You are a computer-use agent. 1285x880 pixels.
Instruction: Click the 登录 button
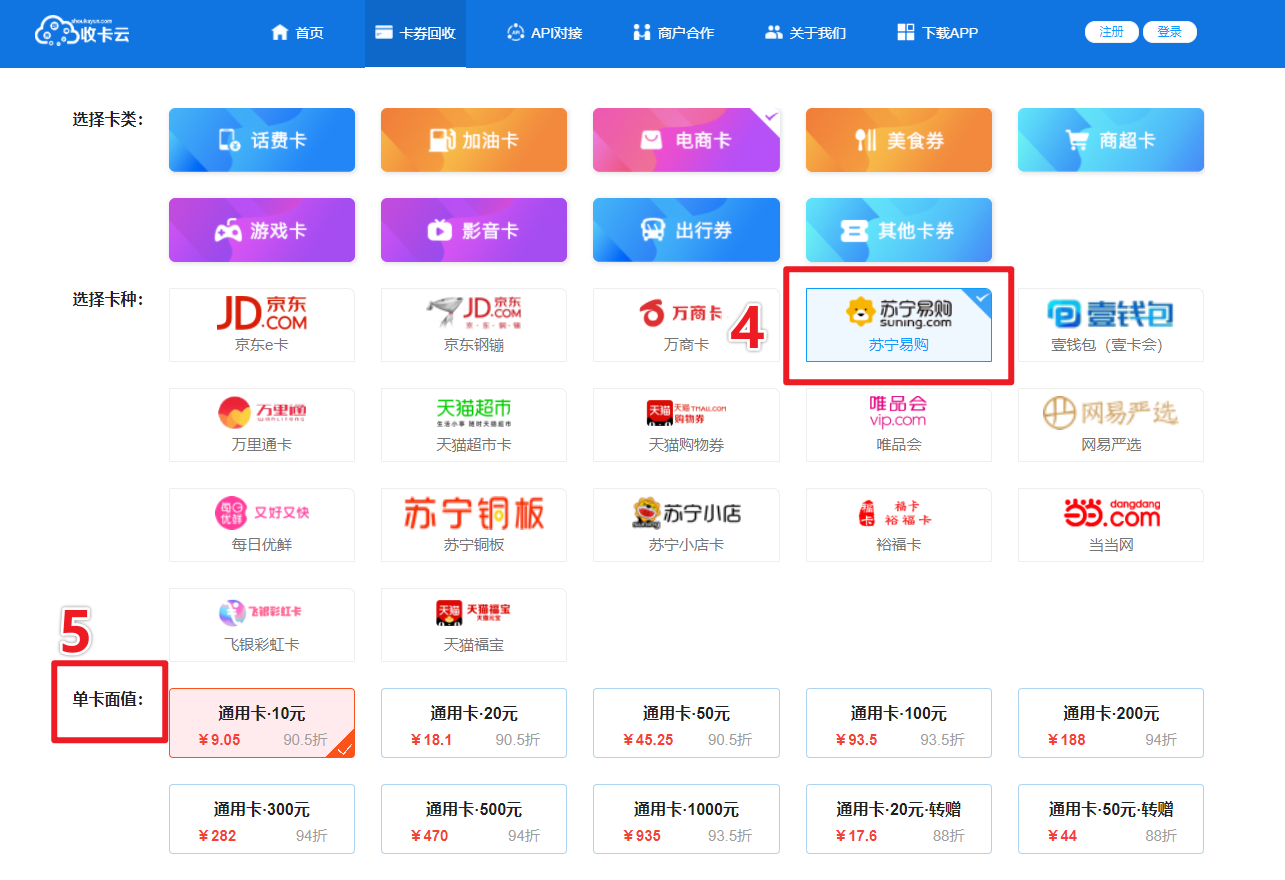1169,32
